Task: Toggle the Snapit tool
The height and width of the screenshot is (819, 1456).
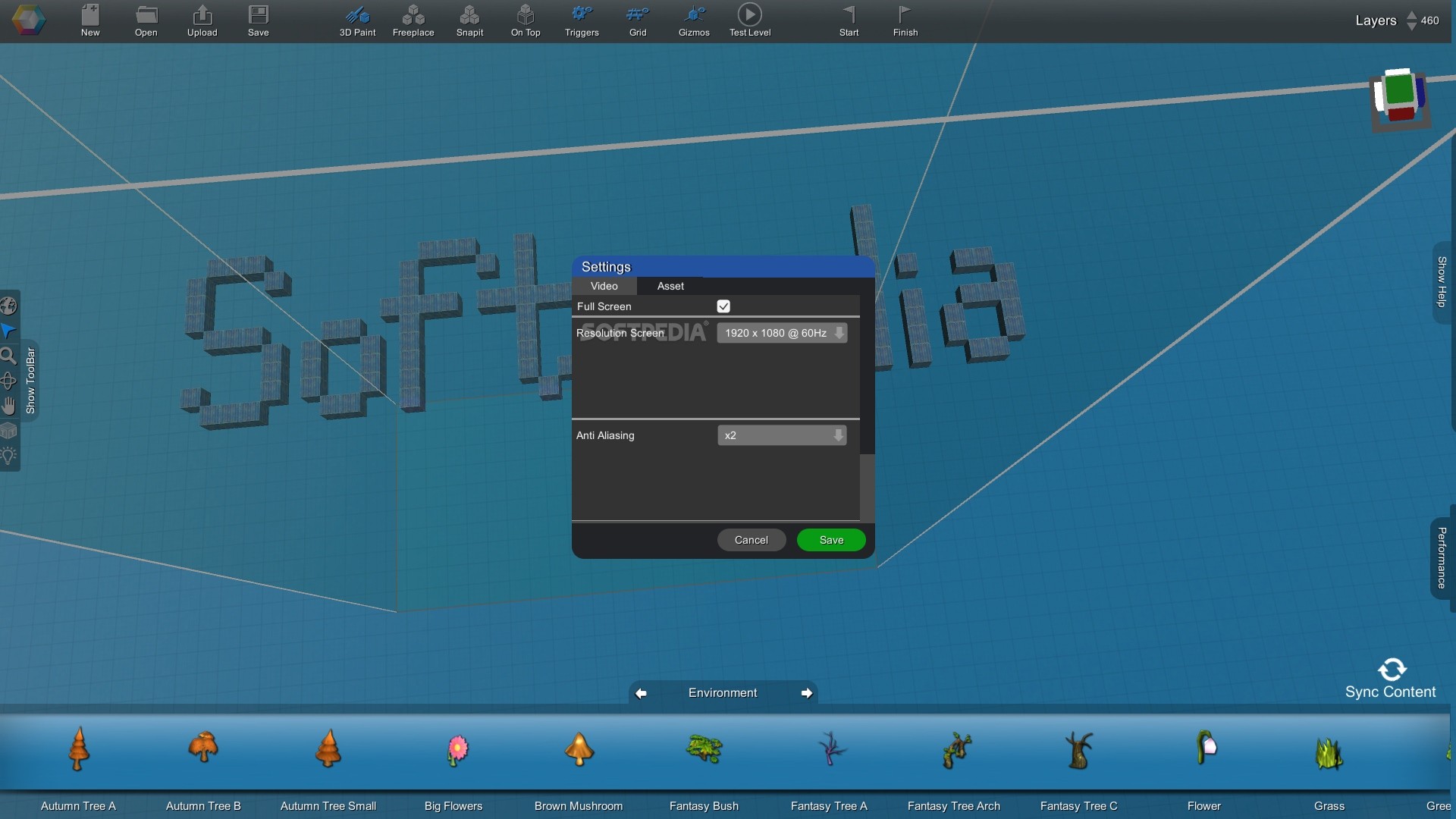Action: coord(469,20)
